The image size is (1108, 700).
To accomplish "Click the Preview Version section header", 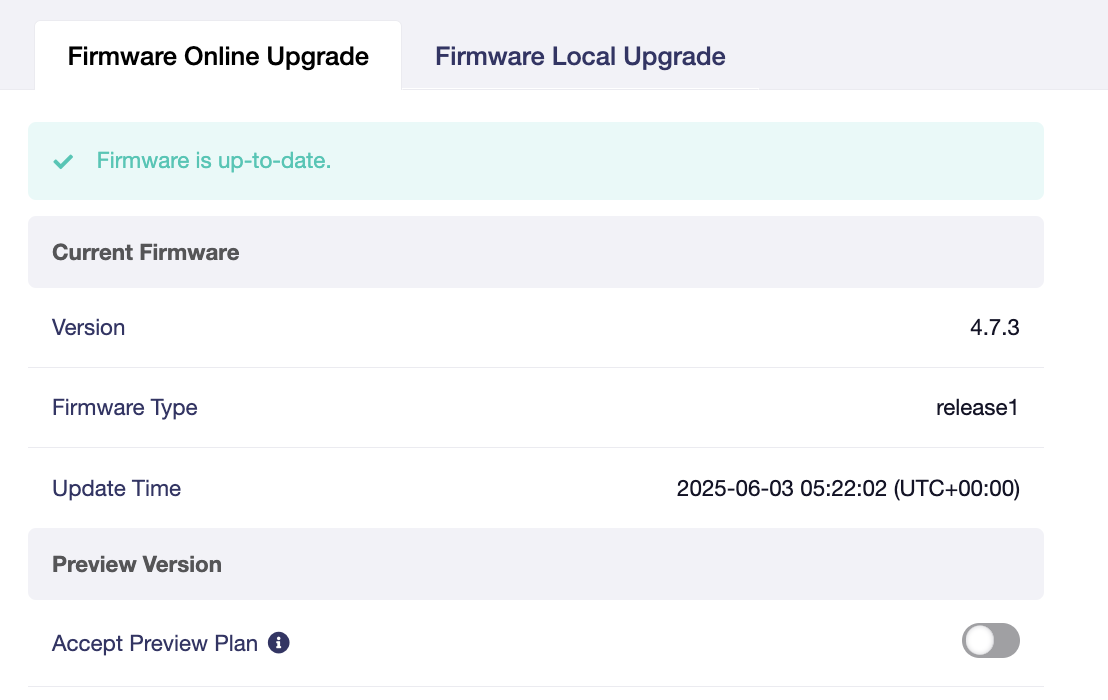I will click(x=137, y=564).
